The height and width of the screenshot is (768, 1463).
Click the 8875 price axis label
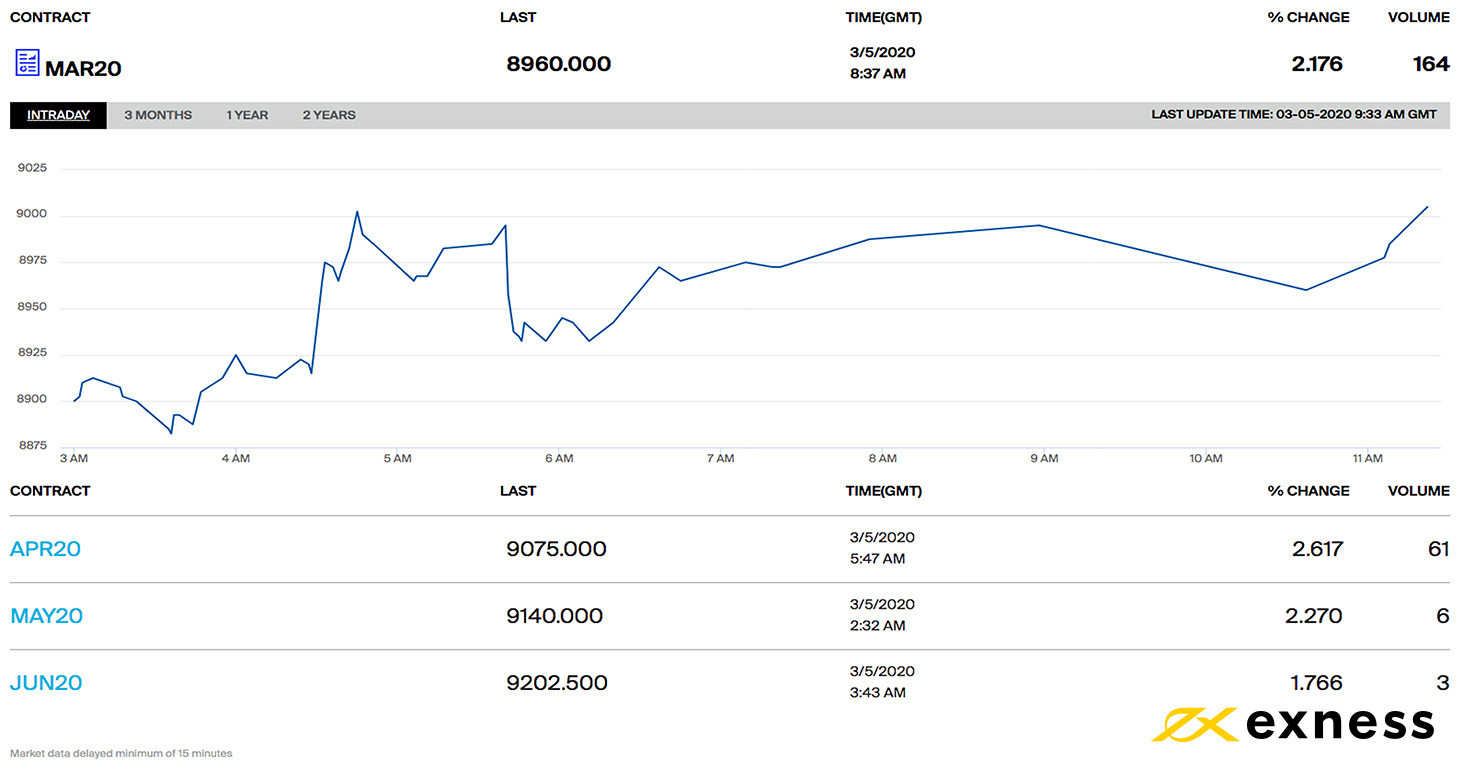pos(33,446)
